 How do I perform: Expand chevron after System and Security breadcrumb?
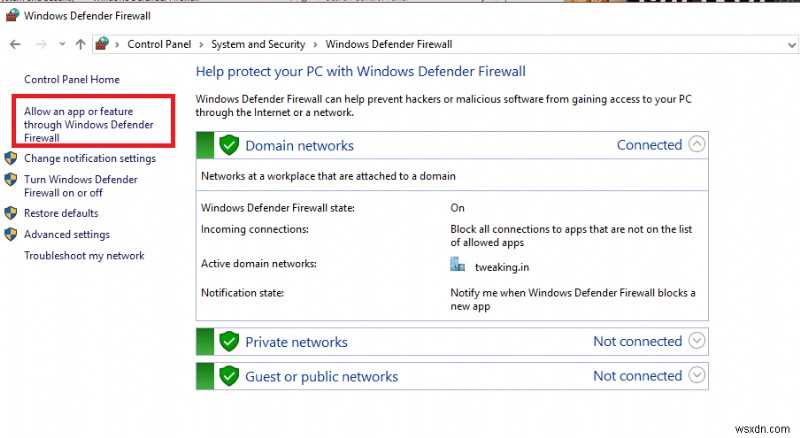click(x=315, y=44)
